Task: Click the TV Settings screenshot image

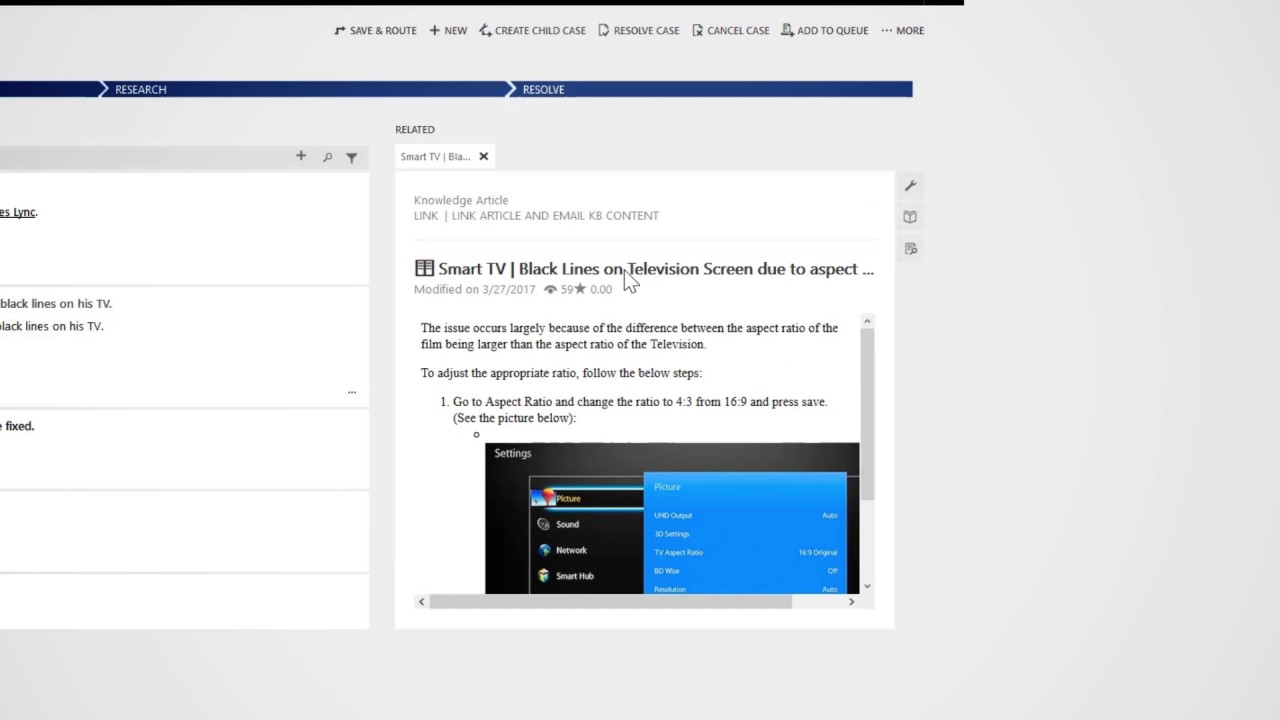Action: pos(672,518)
